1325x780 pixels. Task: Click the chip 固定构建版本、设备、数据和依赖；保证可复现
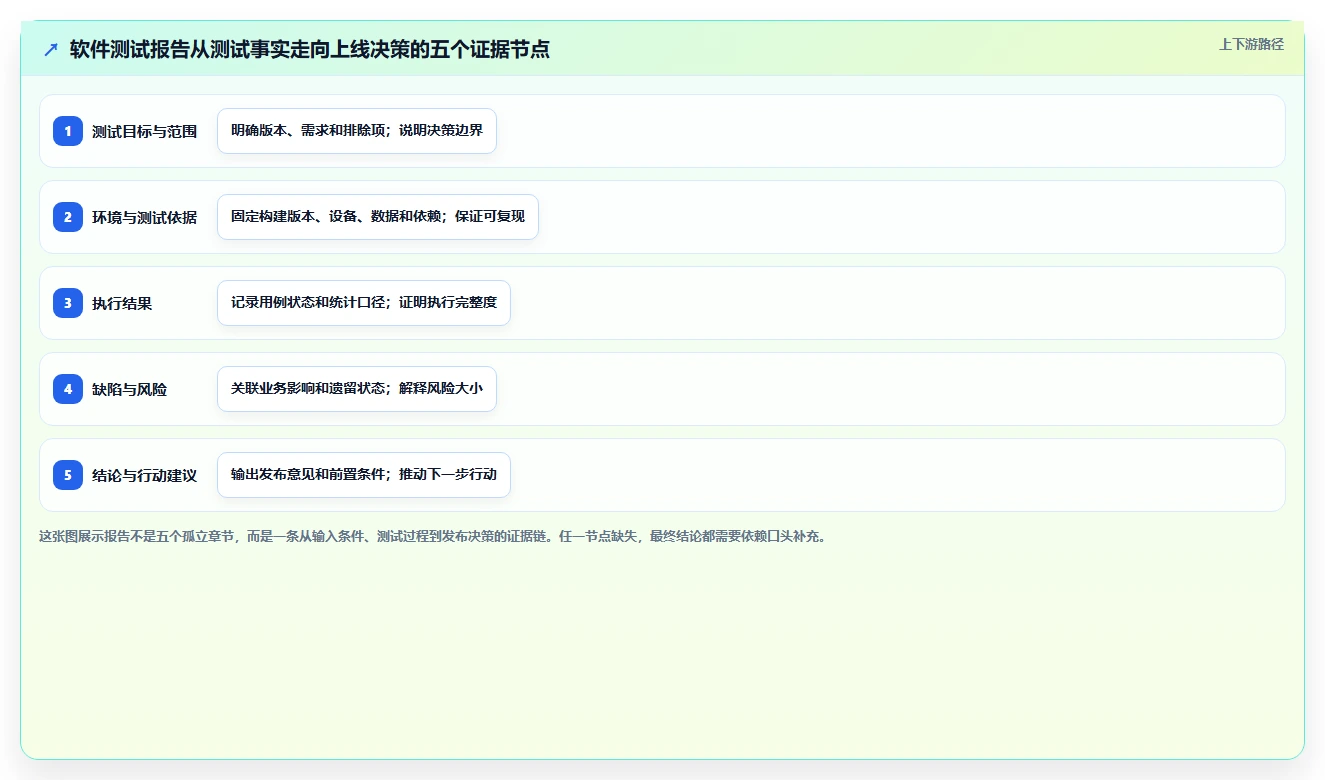click(378, 217)
